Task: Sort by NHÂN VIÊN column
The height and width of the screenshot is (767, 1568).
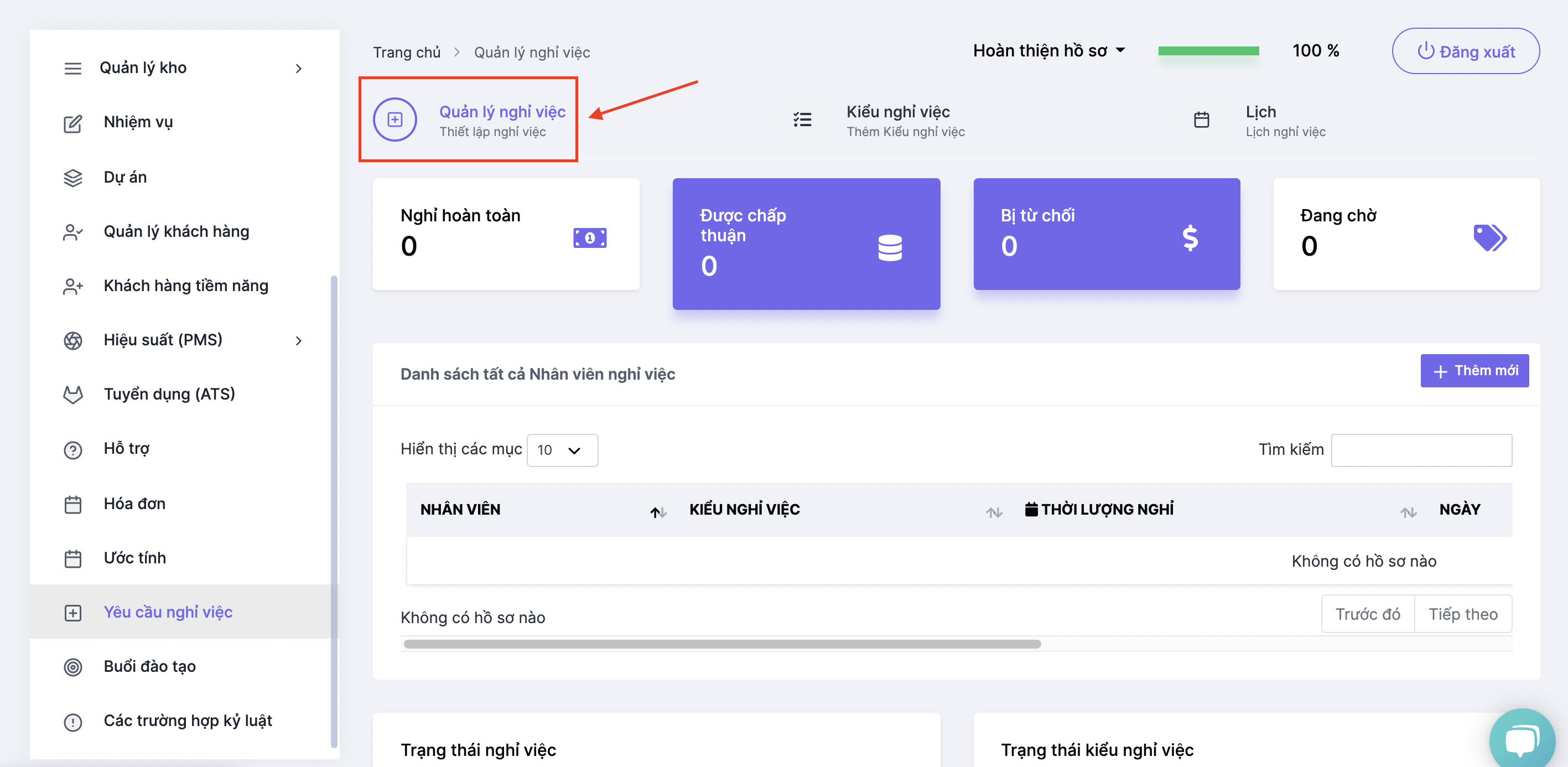Action: pyautogui.click(x=657, y=512)
